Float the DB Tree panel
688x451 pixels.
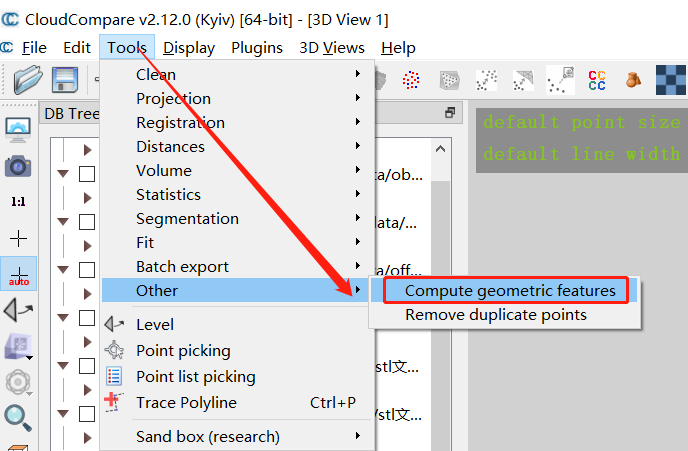pyautogui.click(x=450, y=113)
